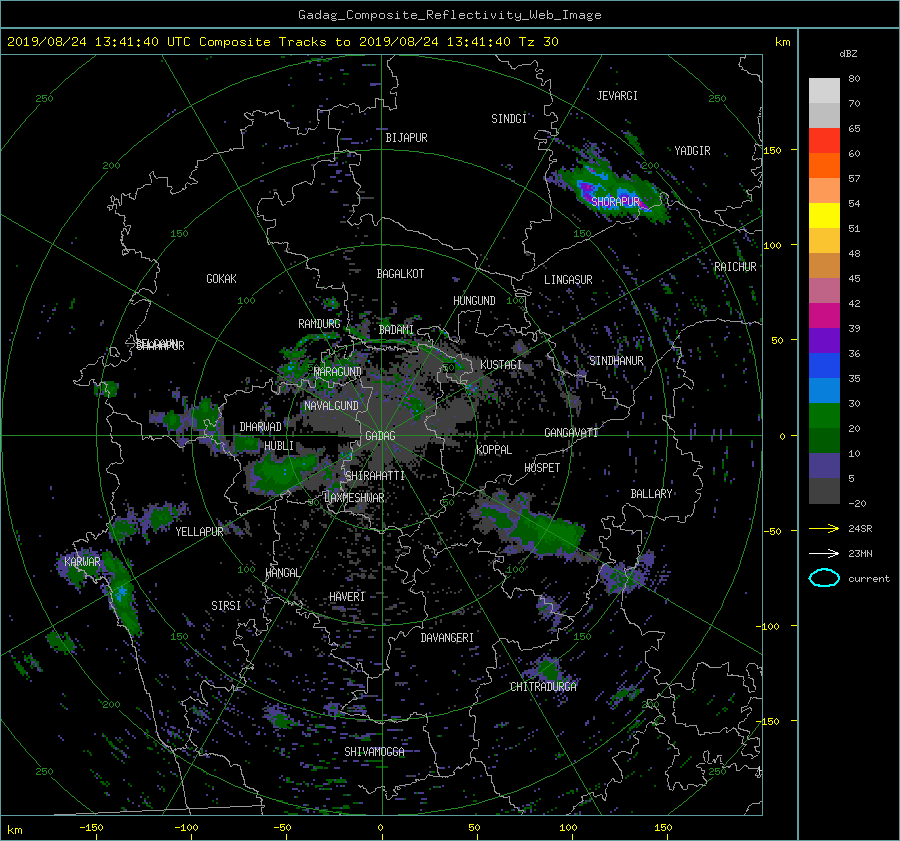Click the HUBLI city label
The width and height of the screenshot is (900, 841).
(279, 446)
